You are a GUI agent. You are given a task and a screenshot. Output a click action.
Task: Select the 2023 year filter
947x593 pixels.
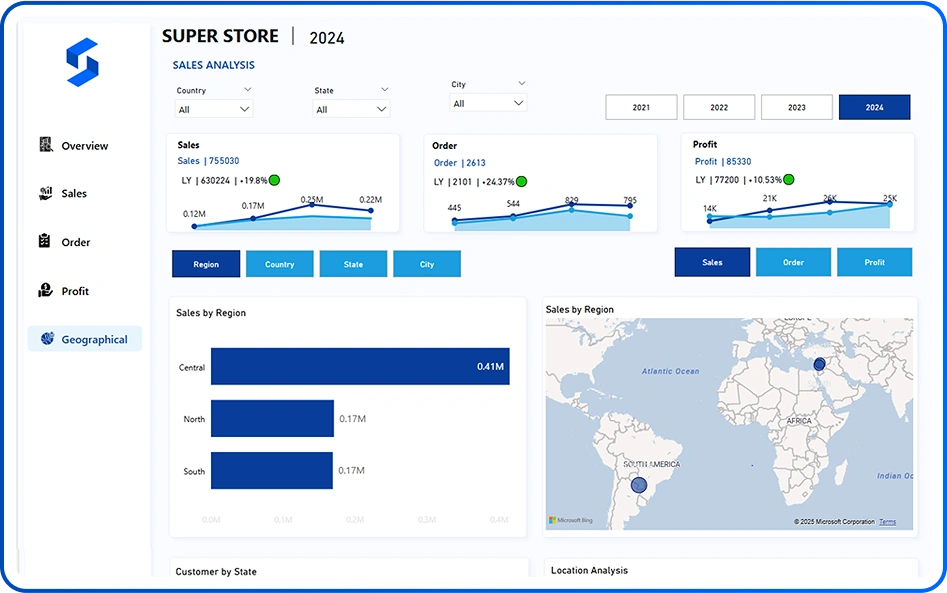tap(796, 107)
